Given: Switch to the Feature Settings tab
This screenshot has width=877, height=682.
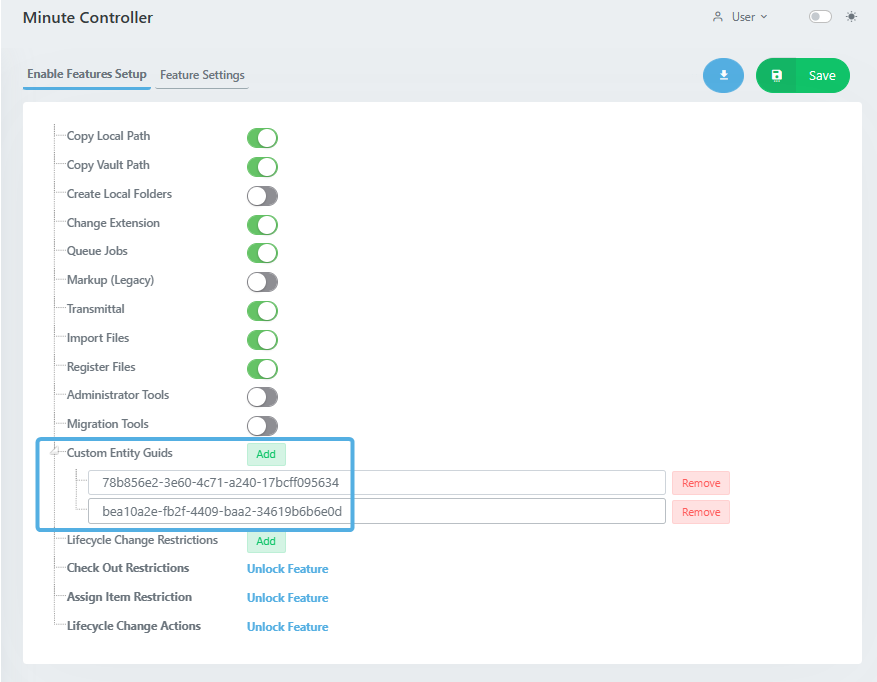Looking at the screenshot, I should tap(201, 75).
